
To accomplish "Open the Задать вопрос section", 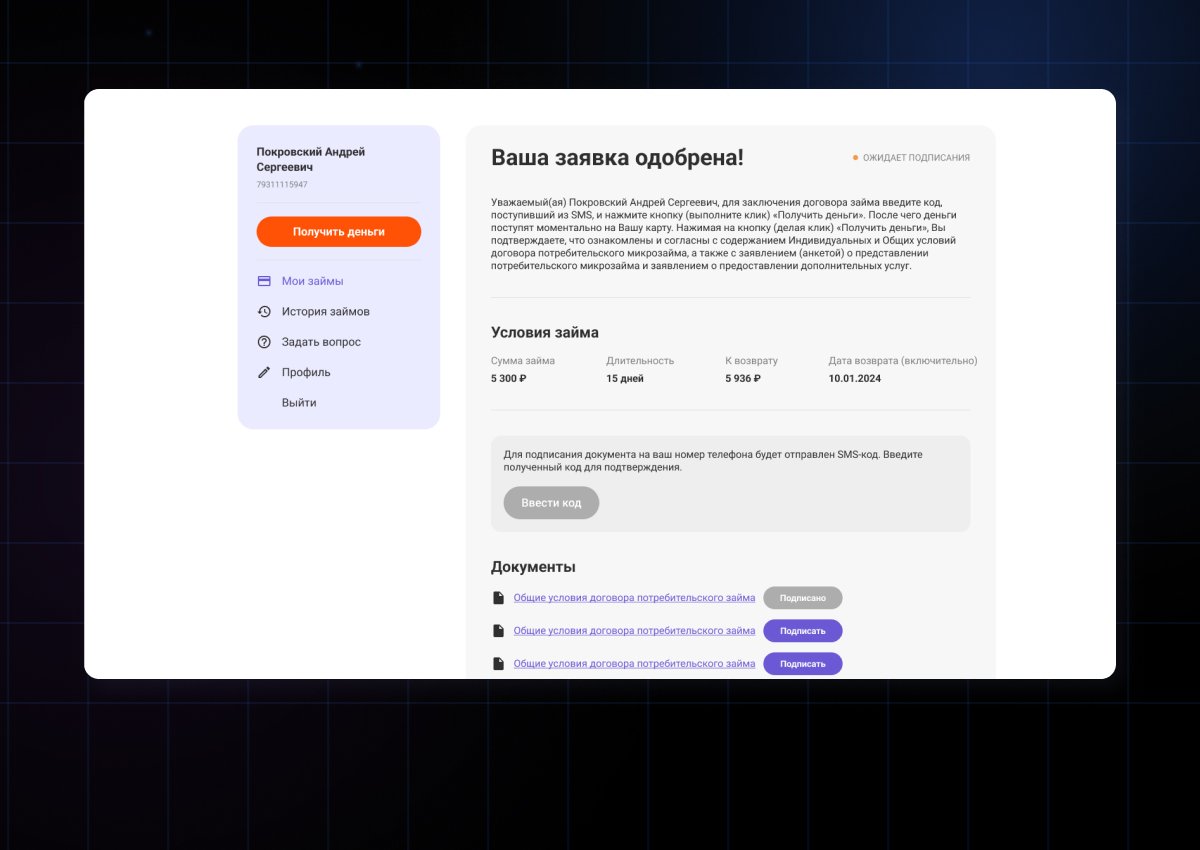I will [x=320, y=341].
